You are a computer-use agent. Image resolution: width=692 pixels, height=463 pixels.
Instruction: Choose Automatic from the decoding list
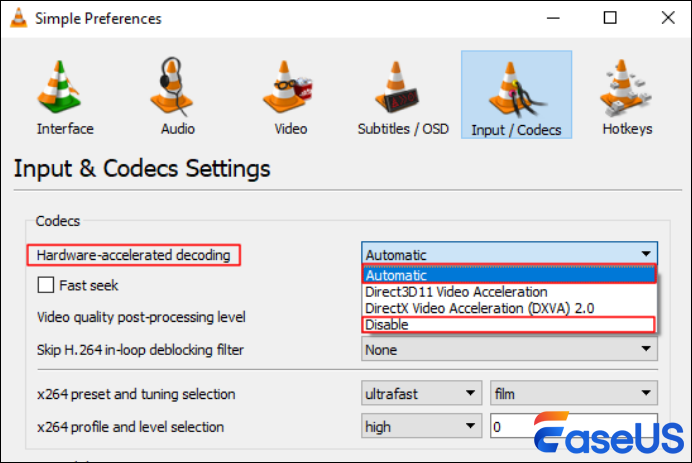tap(508, 275)
